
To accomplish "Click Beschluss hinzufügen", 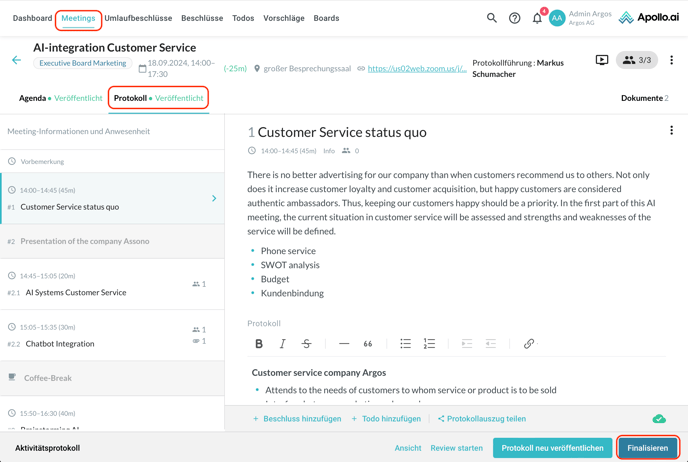I will 297,419.
